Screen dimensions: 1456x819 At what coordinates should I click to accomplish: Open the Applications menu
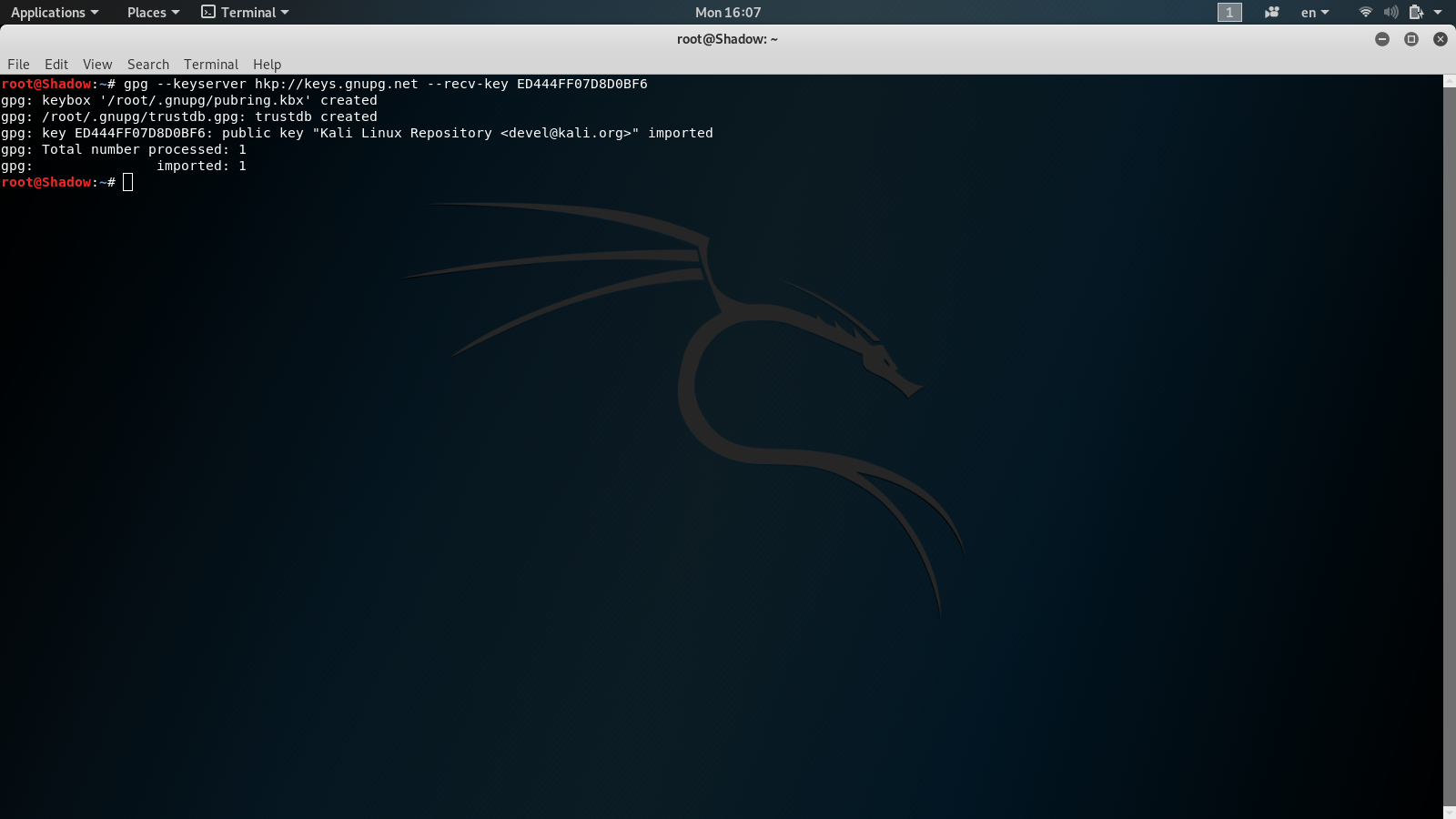(x=55, y=13)
